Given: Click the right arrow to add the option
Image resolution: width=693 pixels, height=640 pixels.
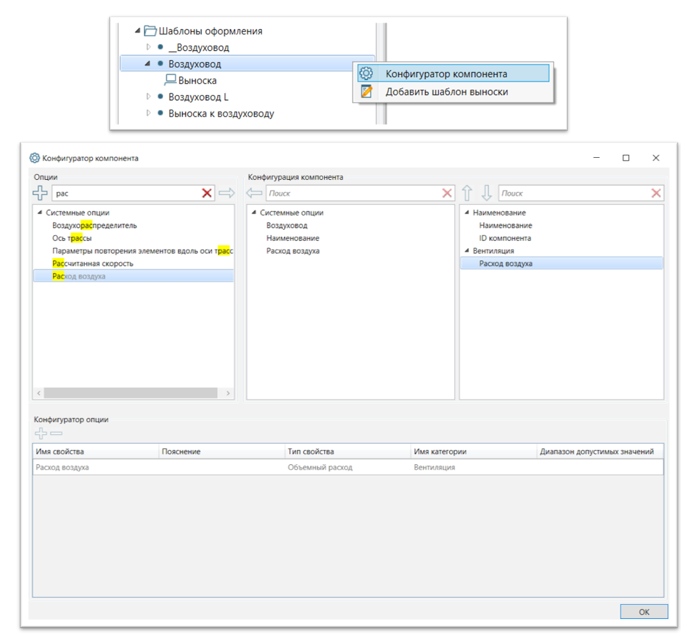Looking at the screenshot, I should tap(226, 193).
